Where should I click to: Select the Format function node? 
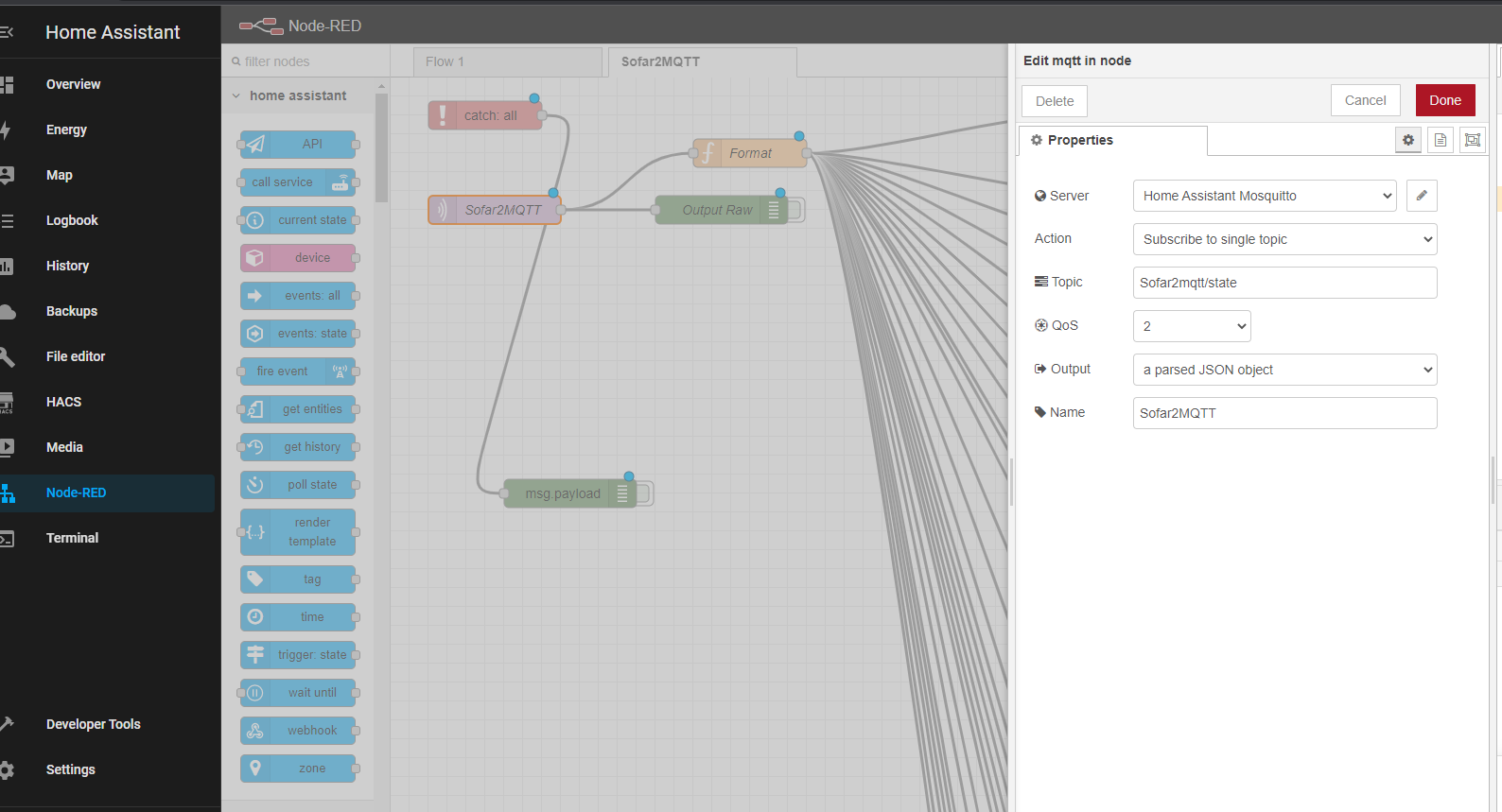point(750,153)
